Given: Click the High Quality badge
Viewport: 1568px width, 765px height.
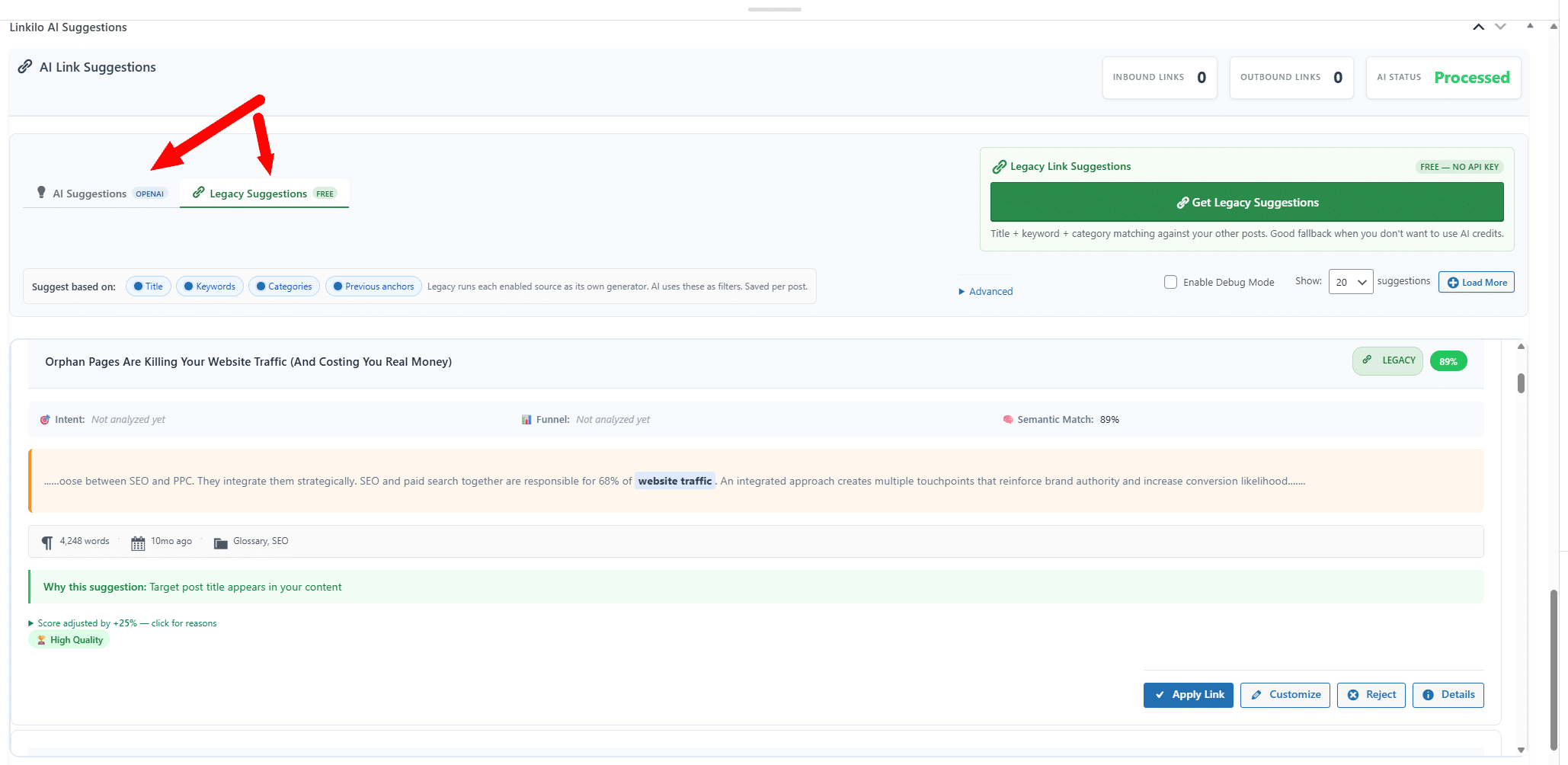Looking at the screenshot, I should click(x=69, y=640).
